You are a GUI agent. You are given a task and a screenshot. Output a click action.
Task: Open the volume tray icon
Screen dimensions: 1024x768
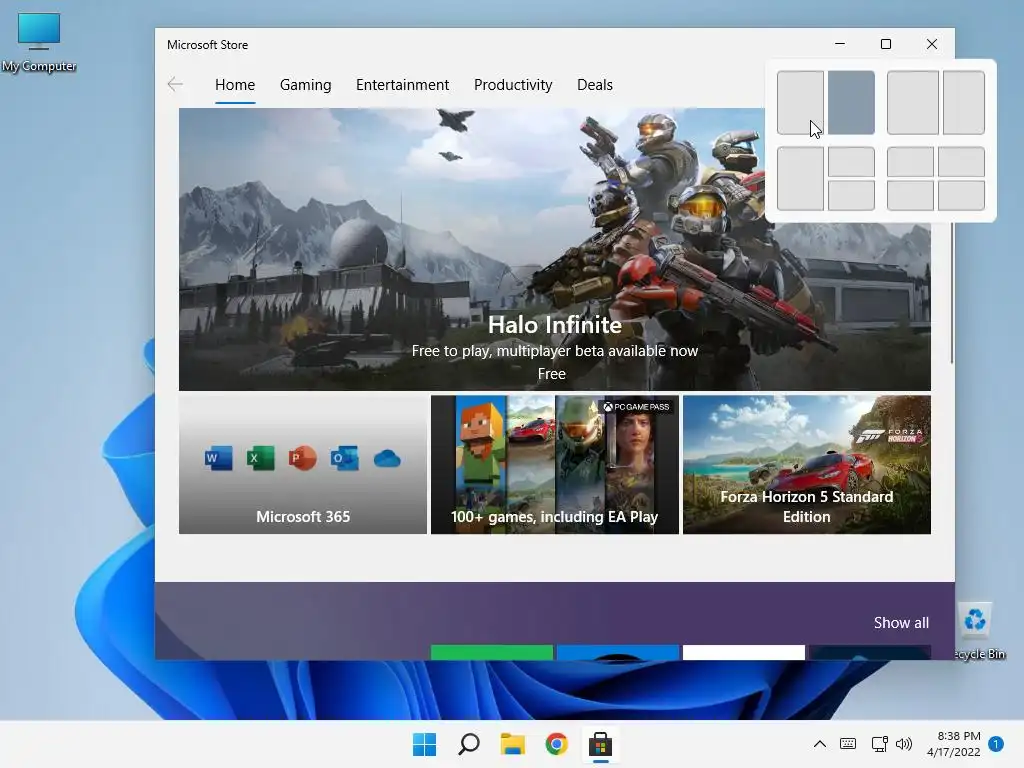click(x=904, y=744)
